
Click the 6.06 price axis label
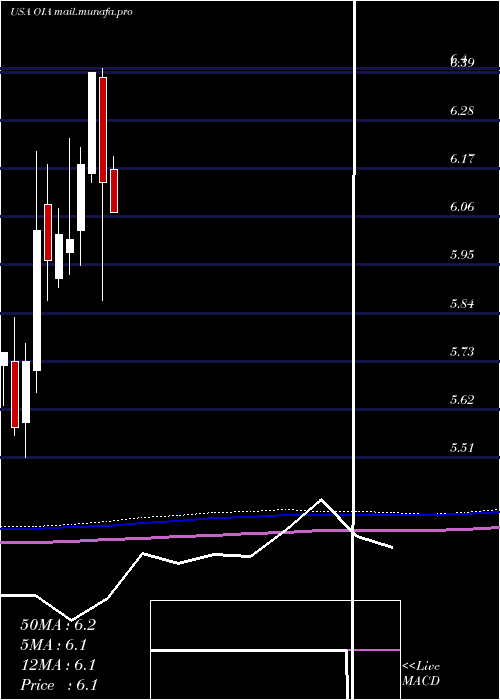[462, 207]
